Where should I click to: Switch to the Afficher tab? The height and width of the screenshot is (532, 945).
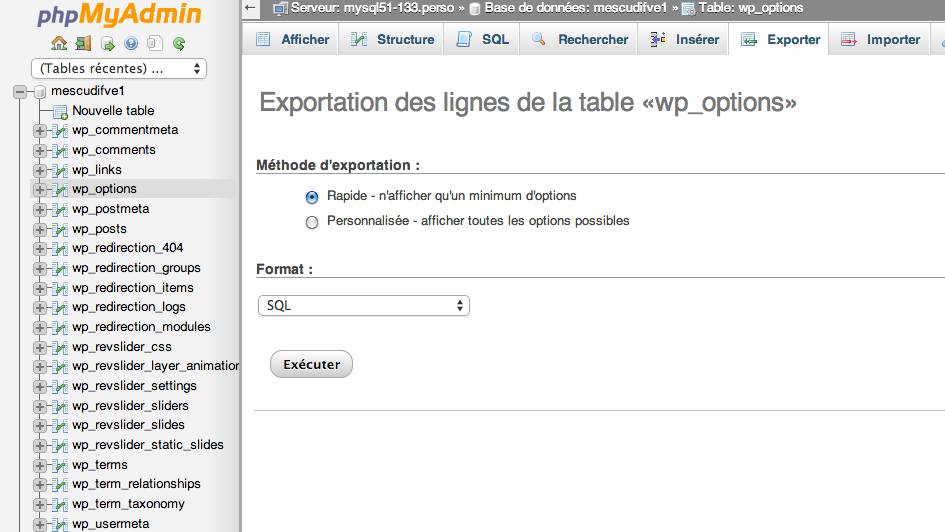tap(292, 39)
